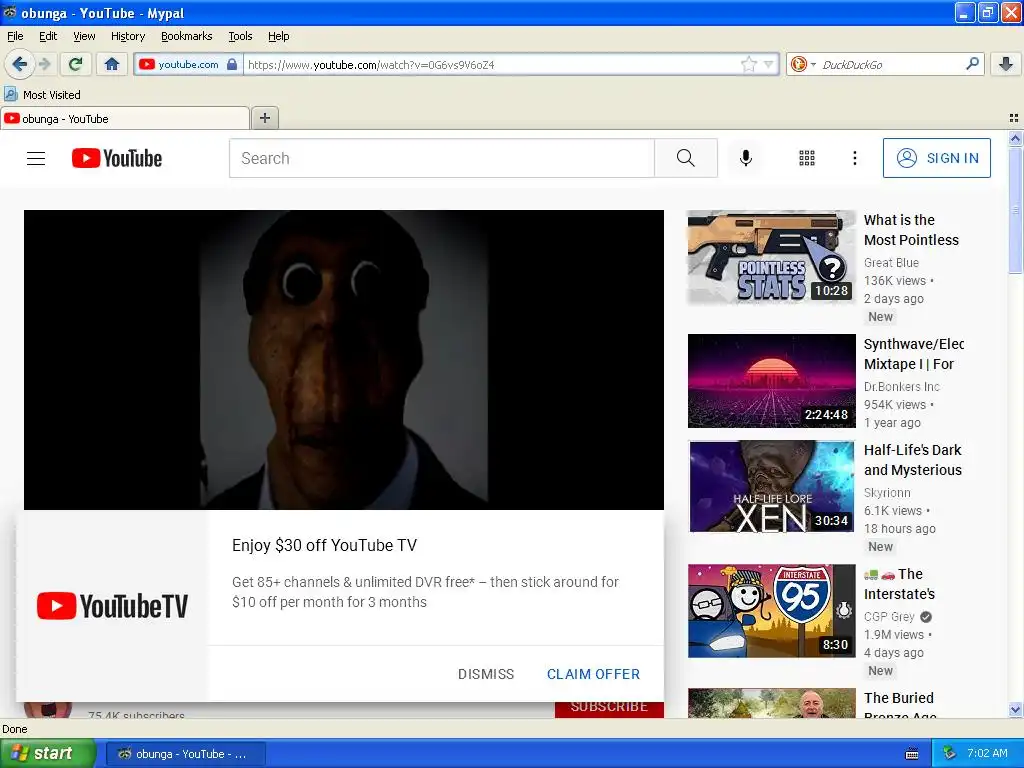Click the Dr.Bonkers Inc channel name
This screenshot has height=768, width=1024.
click(x=901, y=387)
